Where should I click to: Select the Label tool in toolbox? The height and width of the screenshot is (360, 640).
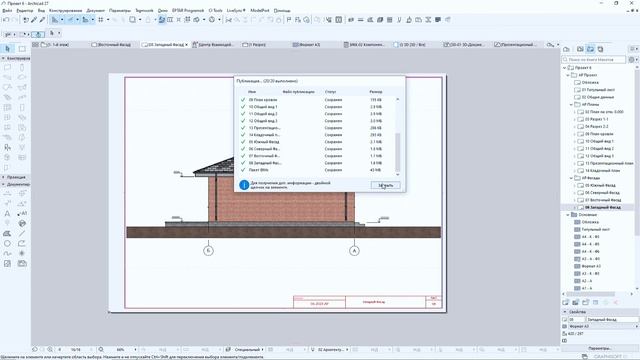(22, 213)
